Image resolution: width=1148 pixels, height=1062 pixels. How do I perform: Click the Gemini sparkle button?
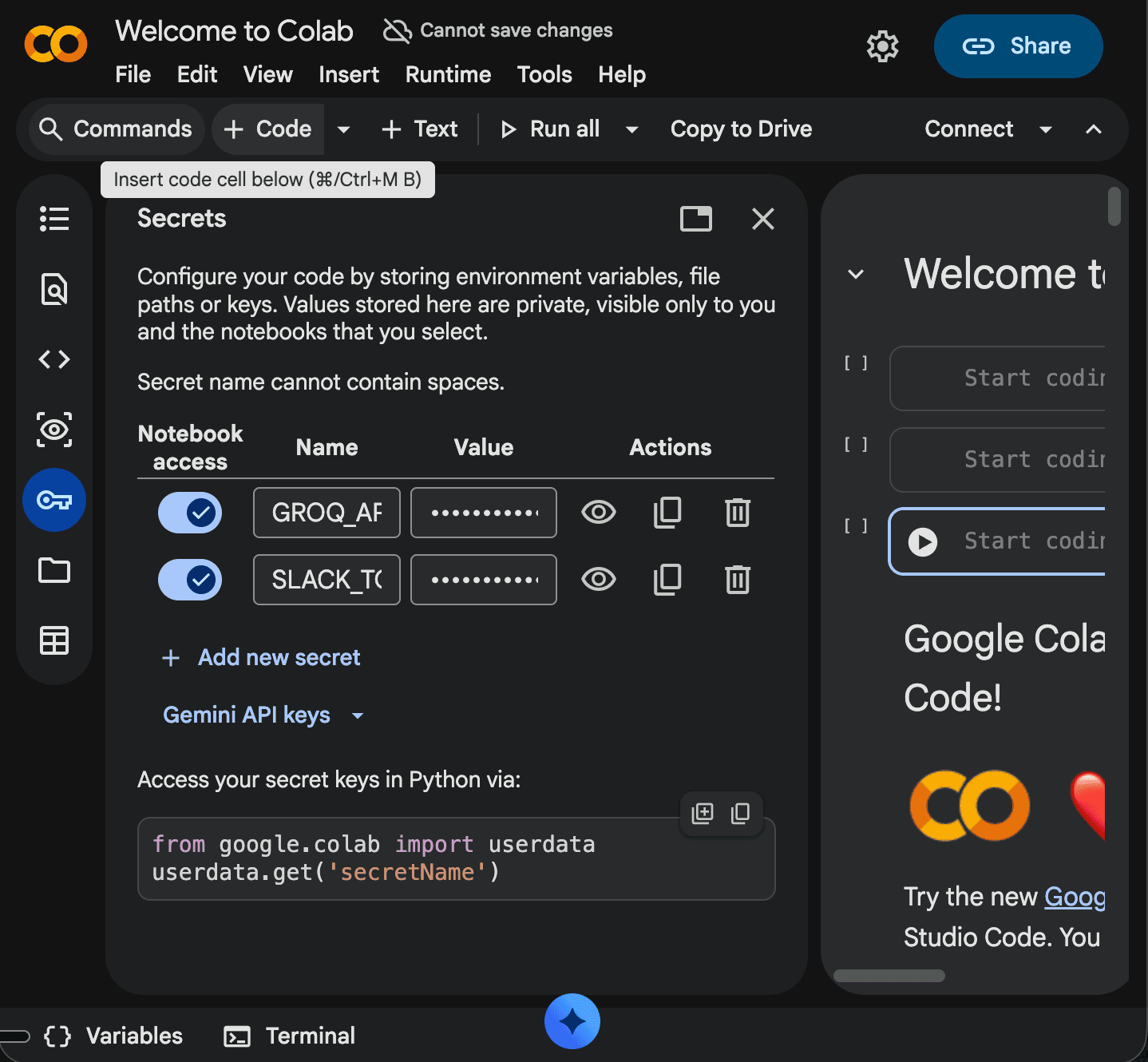[572, 1021]
